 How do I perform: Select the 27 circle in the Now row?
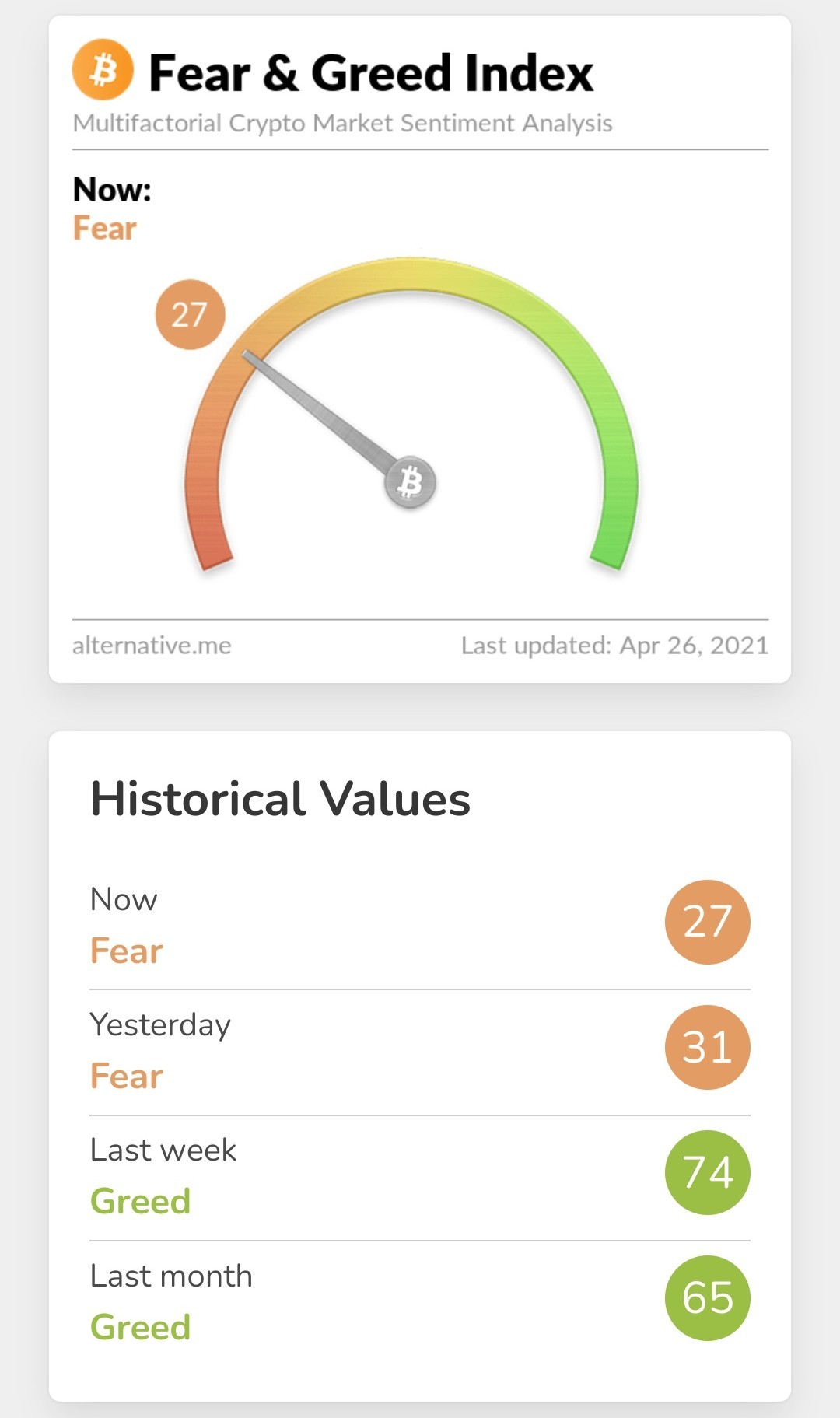pos(707,922)
